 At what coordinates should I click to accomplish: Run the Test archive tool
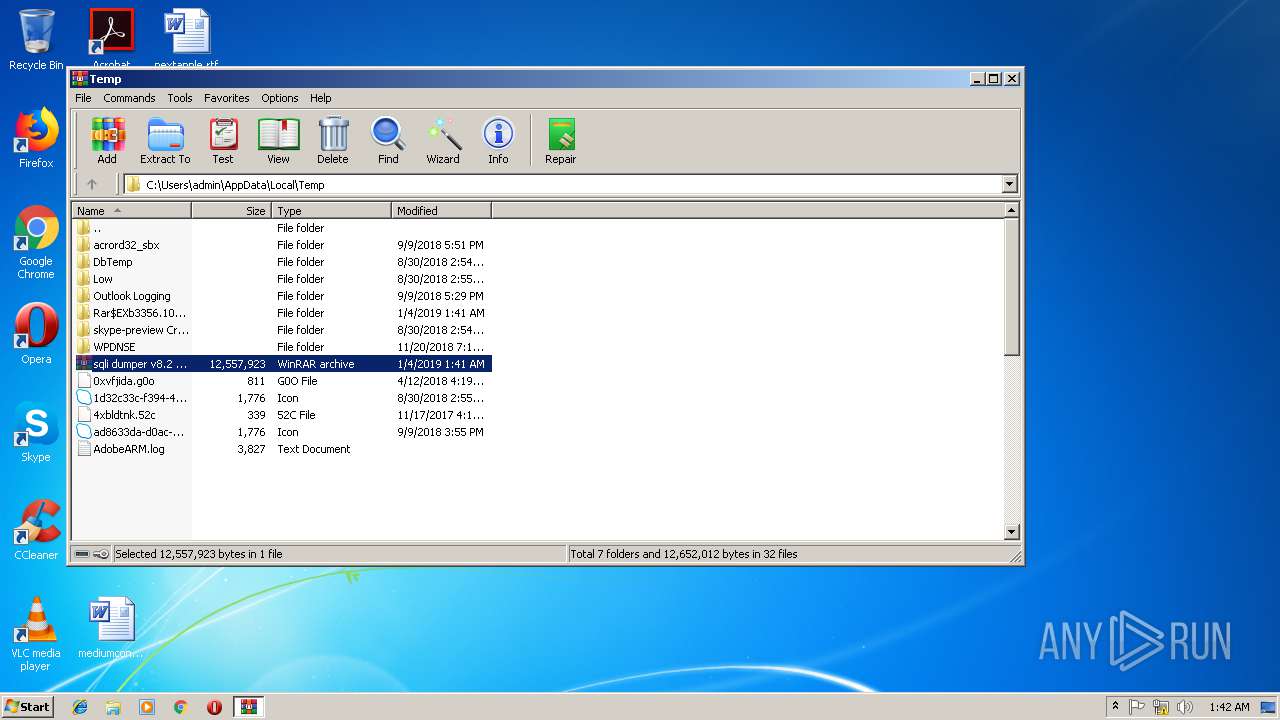223,140
